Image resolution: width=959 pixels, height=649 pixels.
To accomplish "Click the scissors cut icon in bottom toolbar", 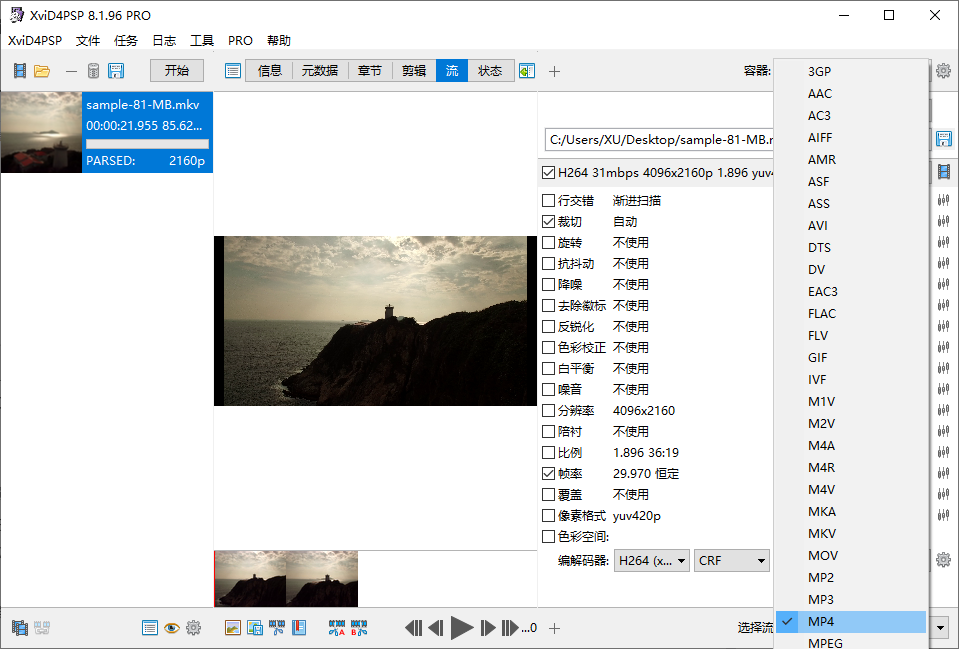I will [x=277, y=628].
